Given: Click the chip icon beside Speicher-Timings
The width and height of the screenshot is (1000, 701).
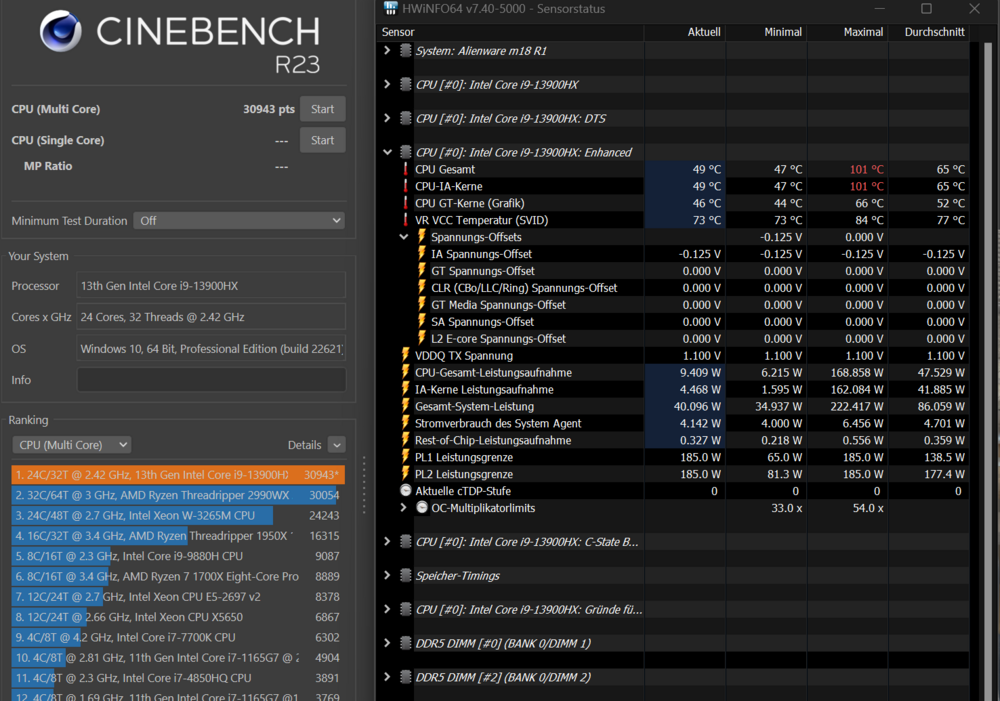Looking at the screenshot, I should point(405,575).
